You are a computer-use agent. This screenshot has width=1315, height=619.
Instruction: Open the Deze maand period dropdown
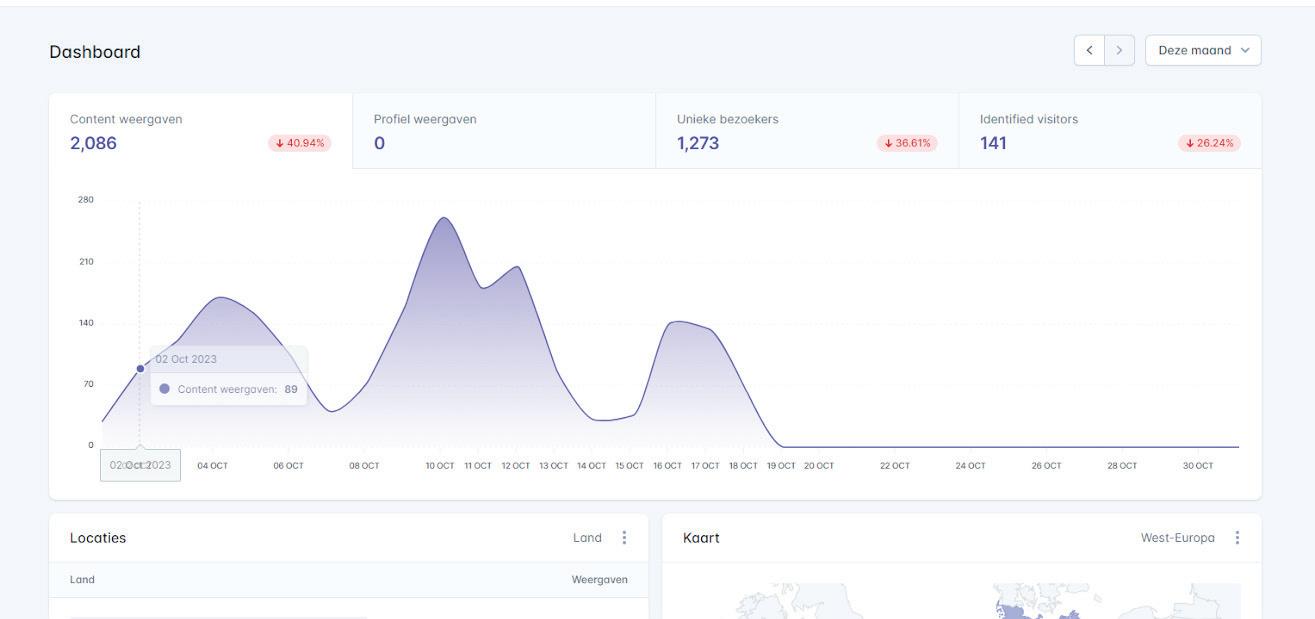coord(1203,50)
